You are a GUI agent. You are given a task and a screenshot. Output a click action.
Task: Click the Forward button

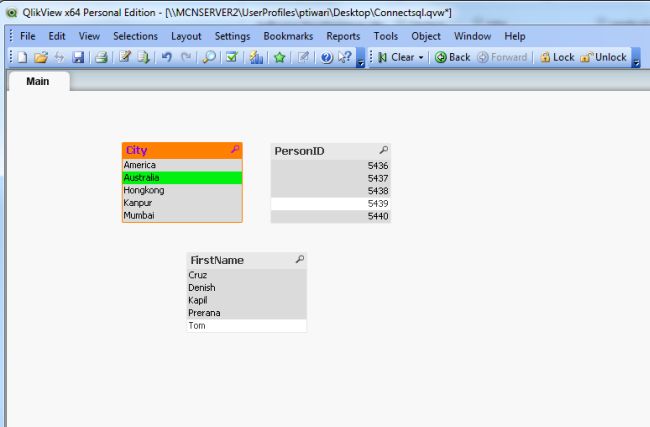[x=502, y=57]
